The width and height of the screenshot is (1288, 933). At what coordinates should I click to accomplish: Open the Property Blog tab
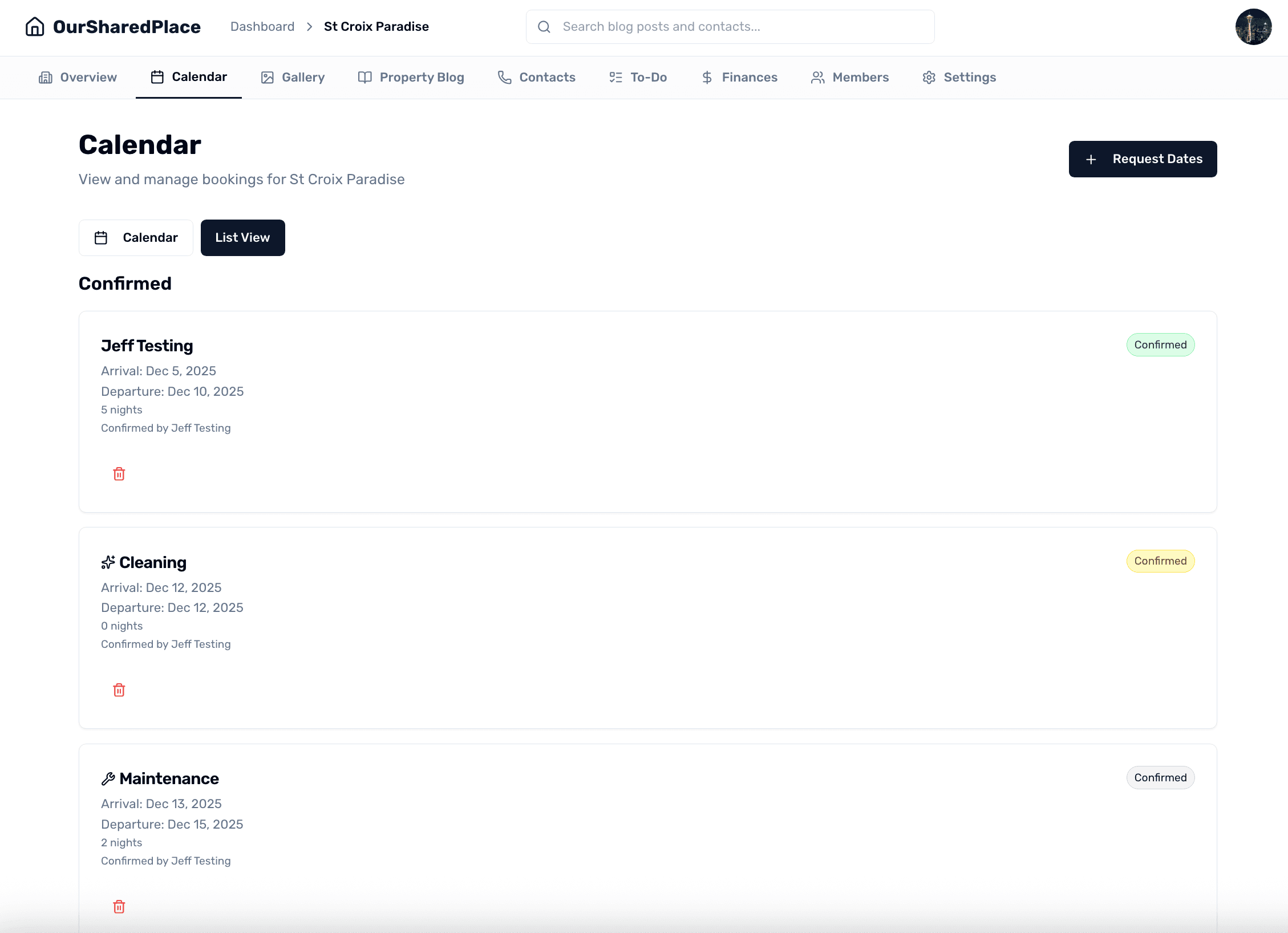click(411, 78)
